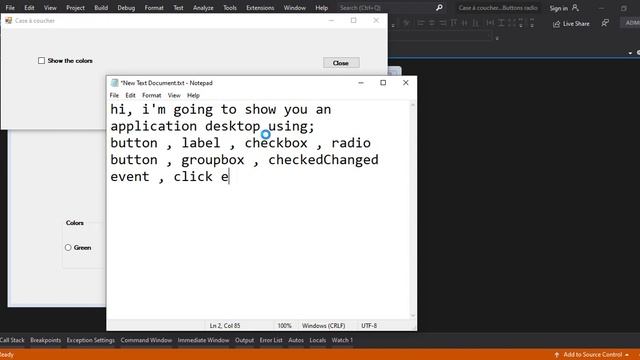Open the Visual Studio File menu
The image size is (640, 360).
pyautogui.click(x=10, y=8)
